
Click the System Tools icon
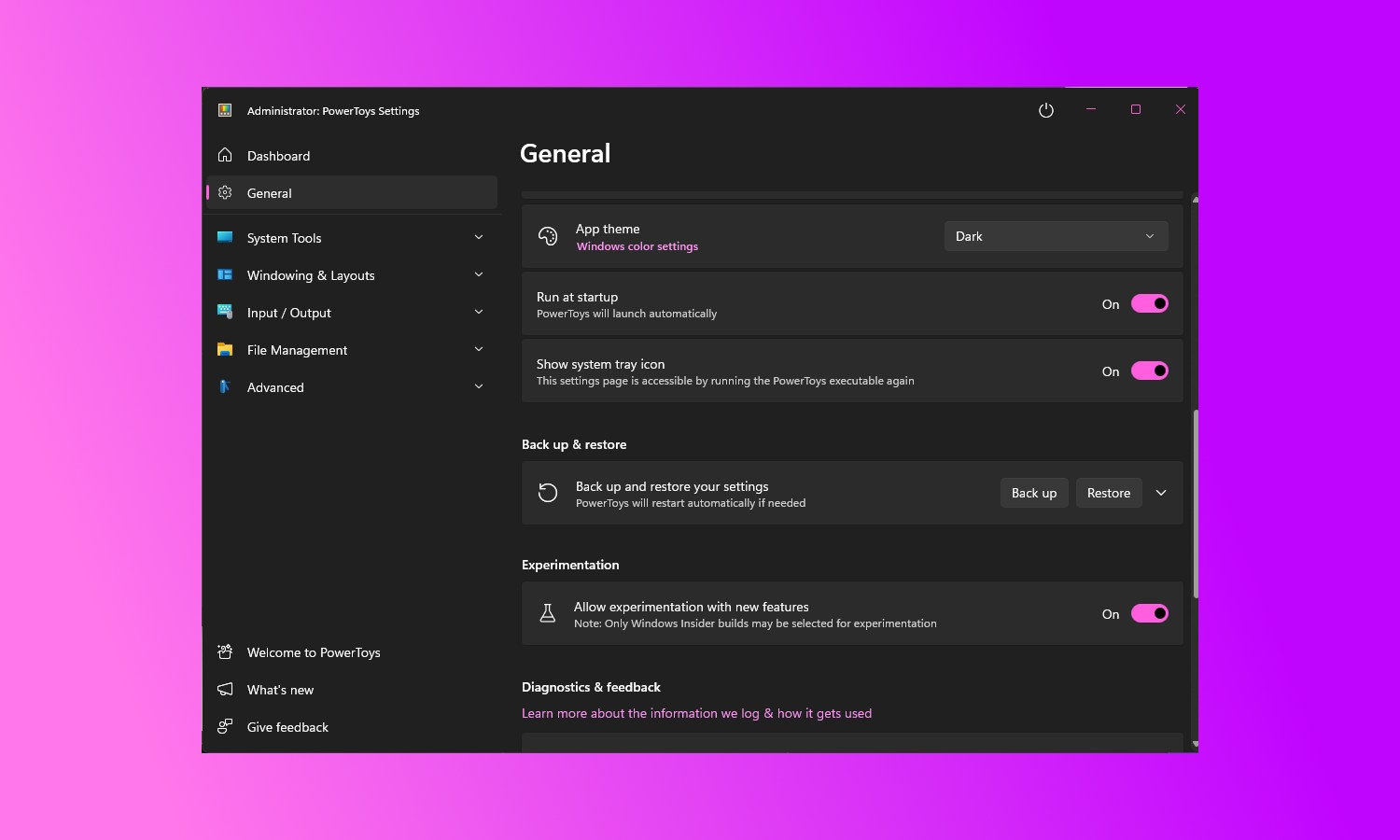coord(225,237)
